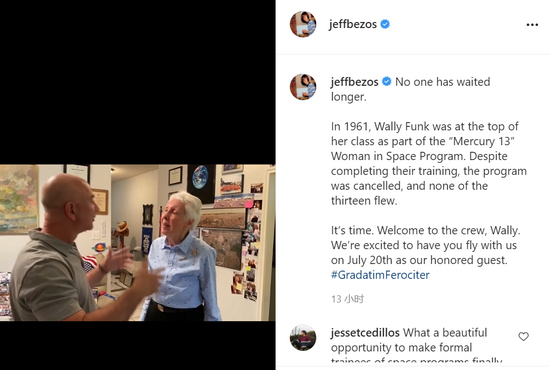This screenshot has height=370, width=550.
Task: Play the video of the two people talking
Action: coord(138,243)
